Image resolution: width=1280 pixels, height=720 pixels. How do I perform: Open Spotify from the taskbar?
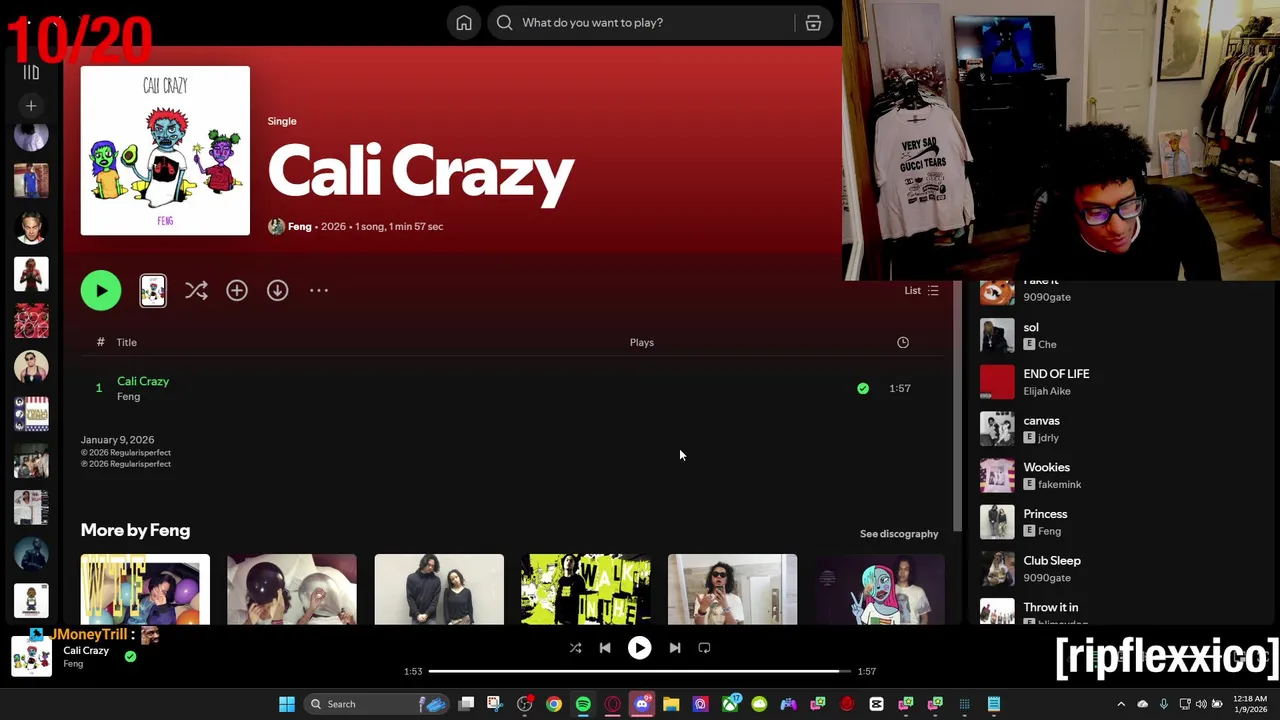point(583,704)
